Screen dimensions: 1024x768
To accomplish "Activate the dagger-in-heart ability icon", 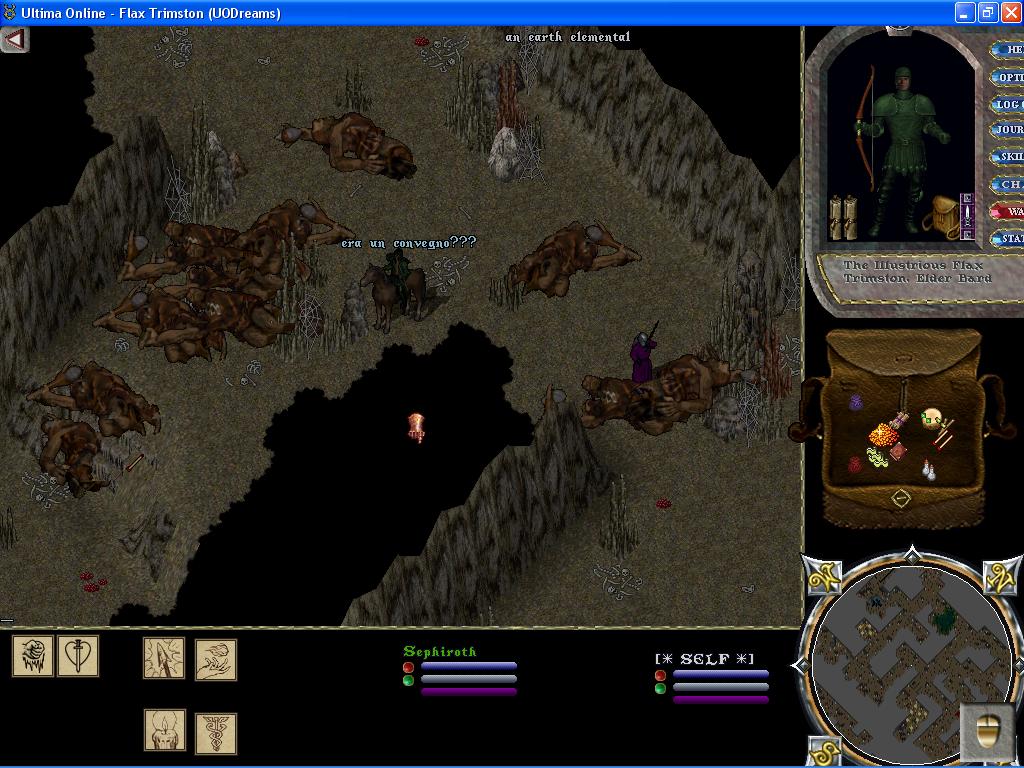I will pos(78,656).
